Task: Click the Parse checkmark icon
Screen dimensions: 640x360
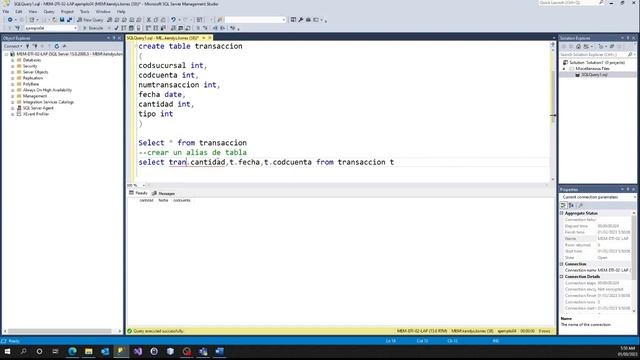Action: pyautogui.click(x=116, y=28)
